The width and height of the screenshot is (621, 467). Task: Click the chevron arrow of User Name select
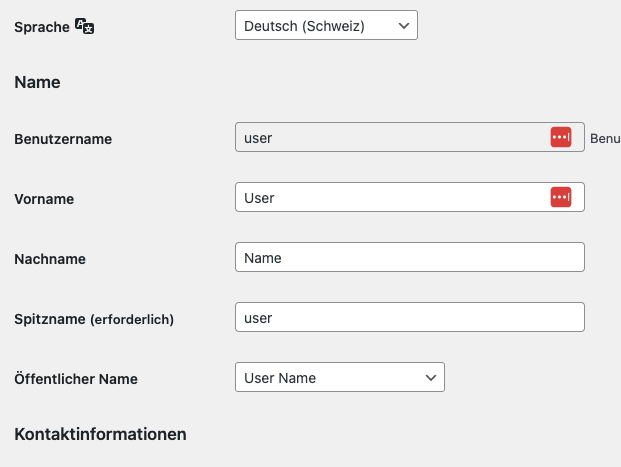point(430,377)
